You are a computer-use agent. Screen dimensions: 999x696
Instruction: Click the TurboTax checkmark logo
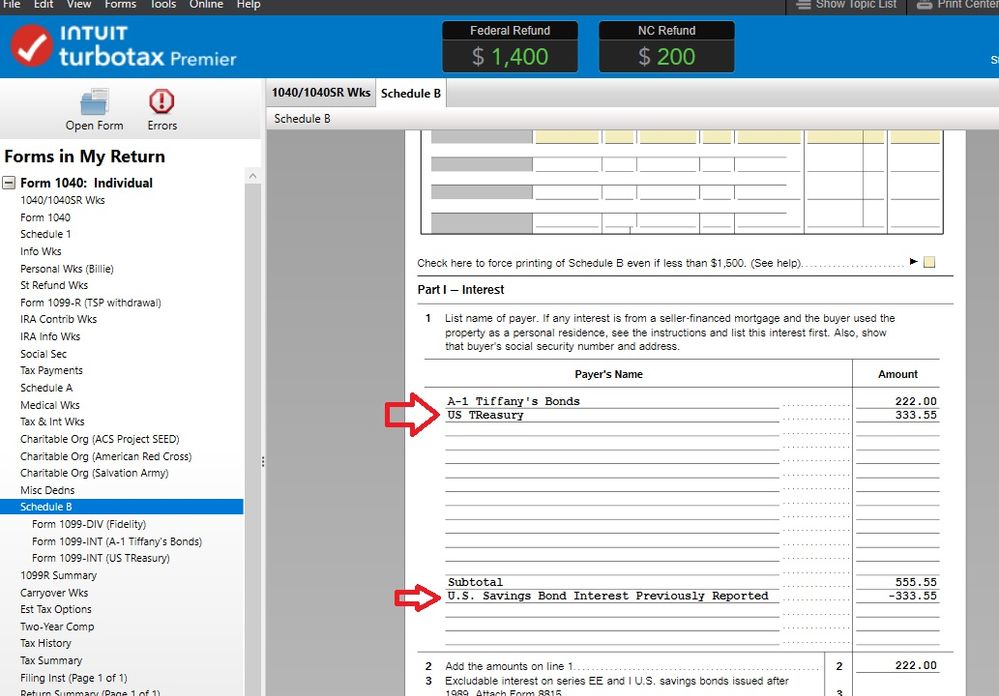[x=31, y=46]
